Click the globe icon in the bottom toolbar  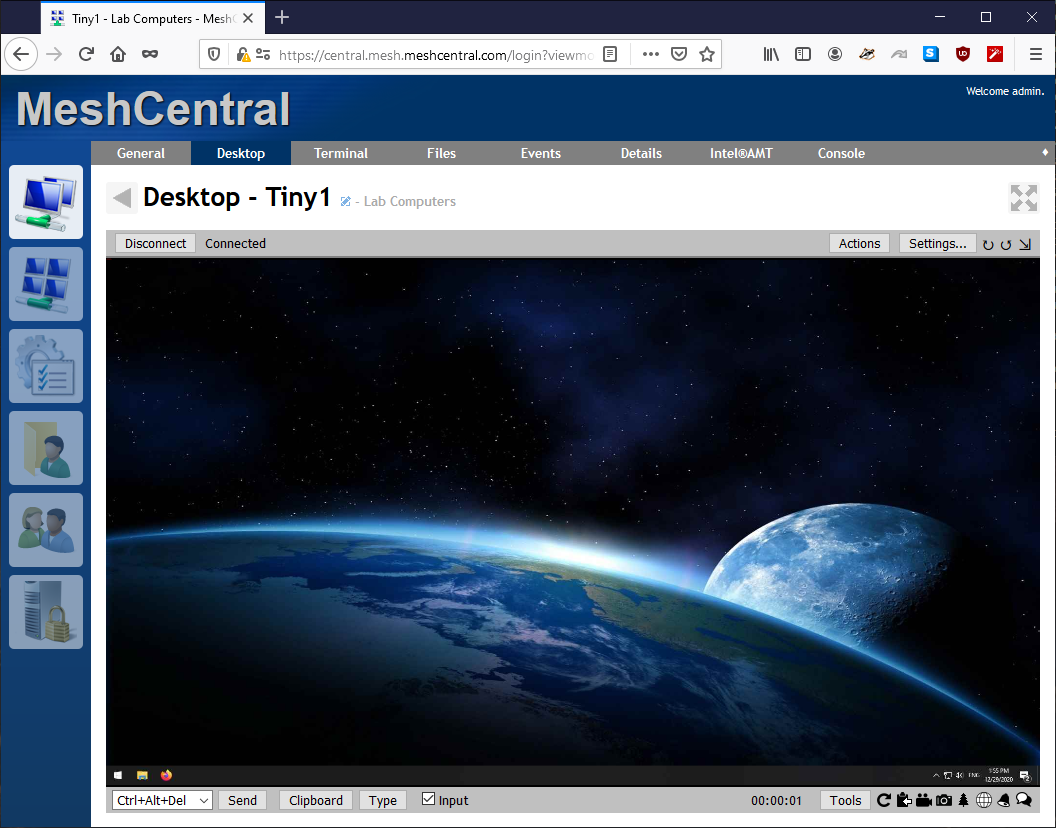coord(984,800)
